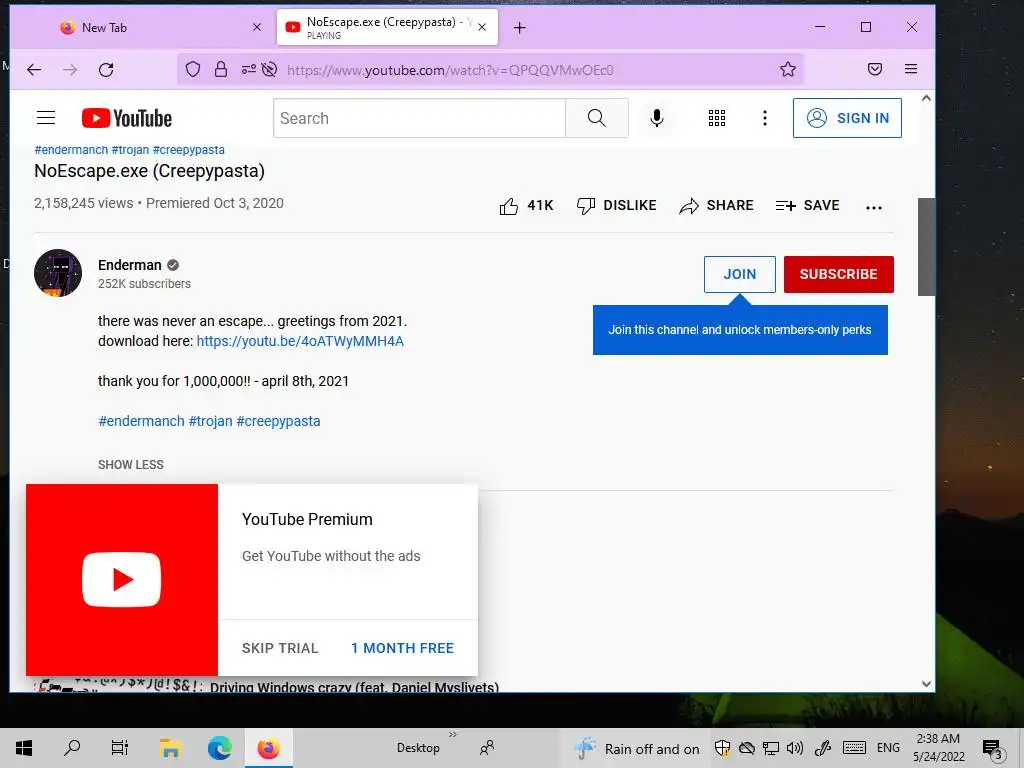This screenshot has width=1024, height=768.
Task: Close the New Tab tab
Action: pyautogui.click(x=257, y=27)
